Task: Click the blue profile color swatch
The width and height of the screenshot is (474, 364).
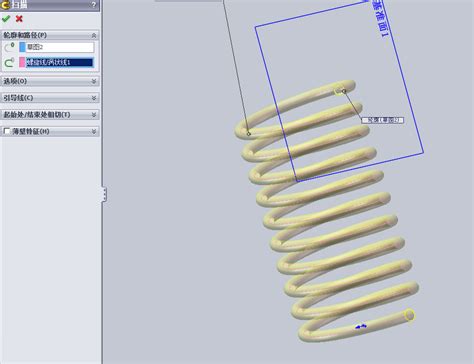Action: [x=22, y=47]
